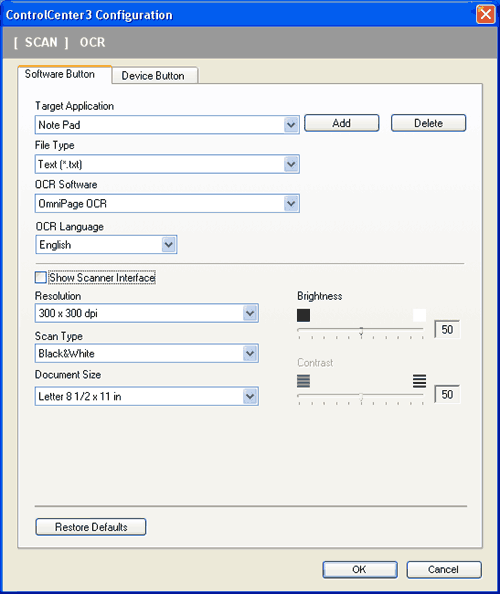Click the Restore Defaults button
This screenshot has width=500, height=594.
coord(91,527)
